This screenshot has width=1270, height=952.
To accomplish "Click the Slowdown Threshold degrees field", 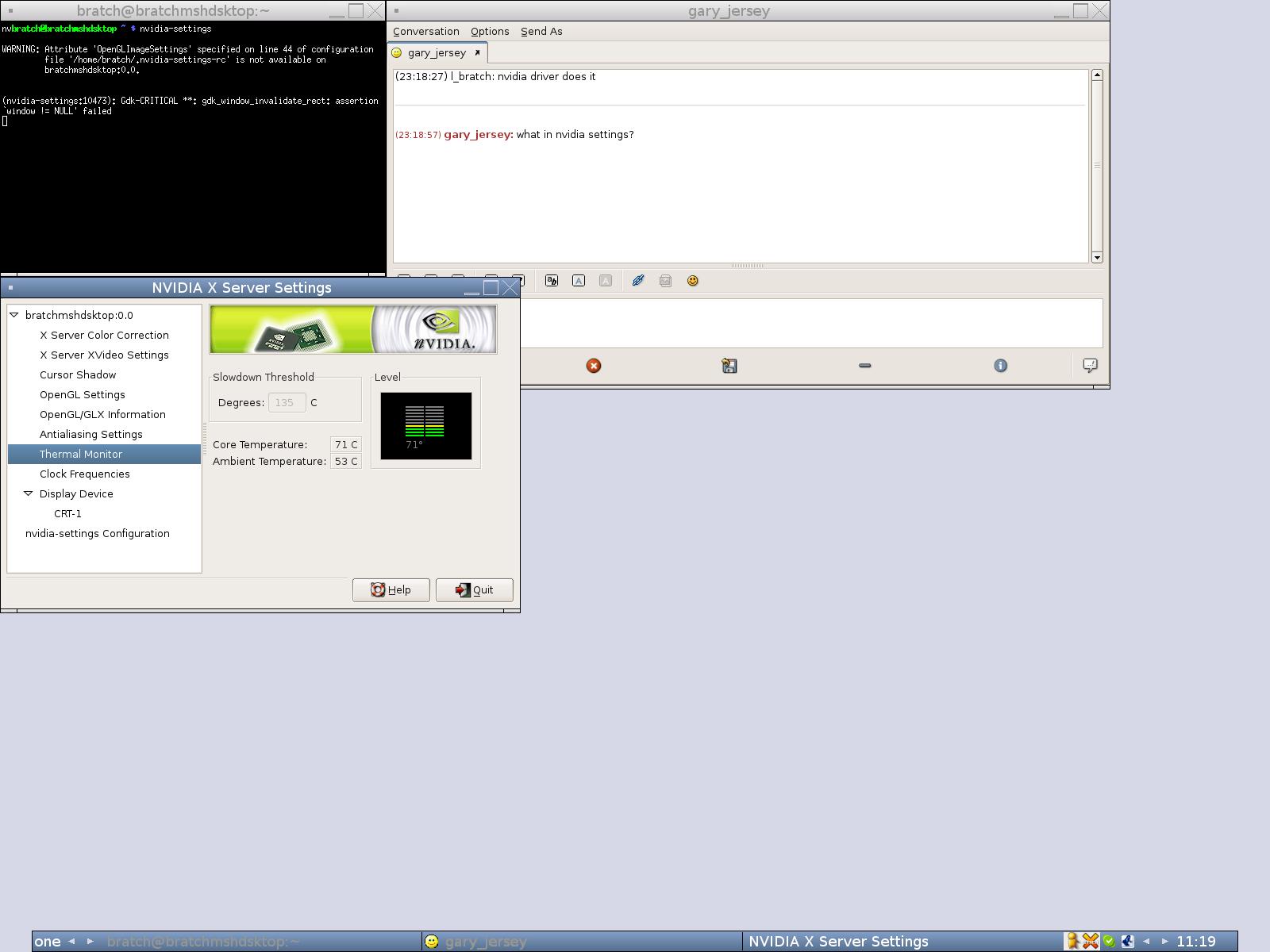I will click(287, 402).
